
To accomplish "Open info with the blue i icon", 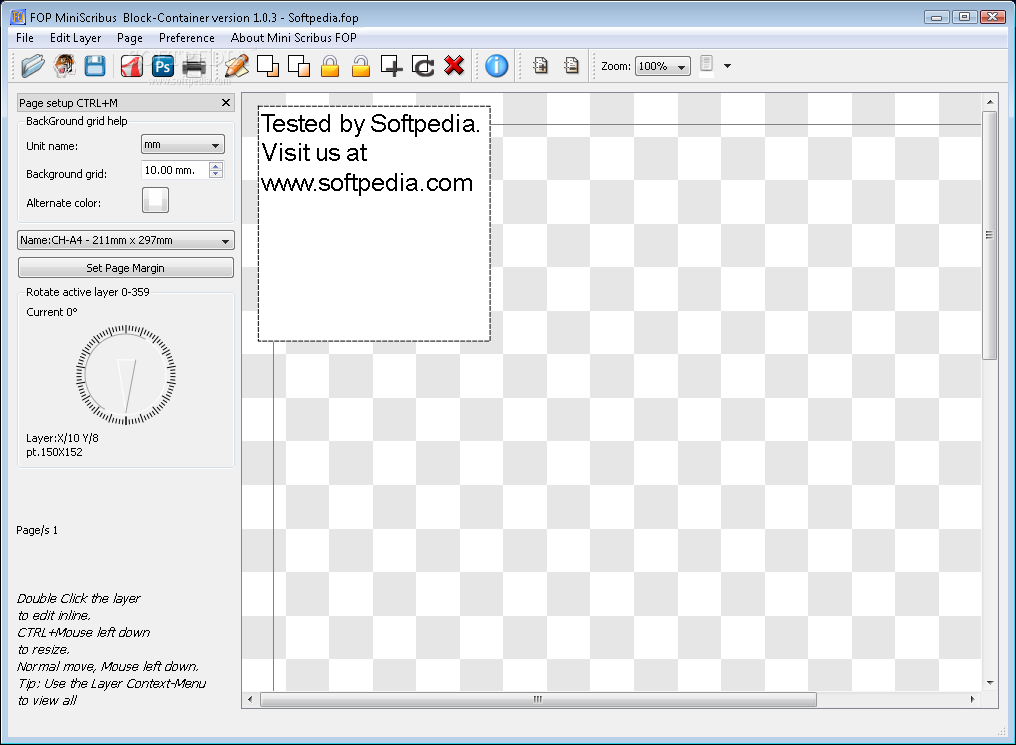I will pos(496,65).
